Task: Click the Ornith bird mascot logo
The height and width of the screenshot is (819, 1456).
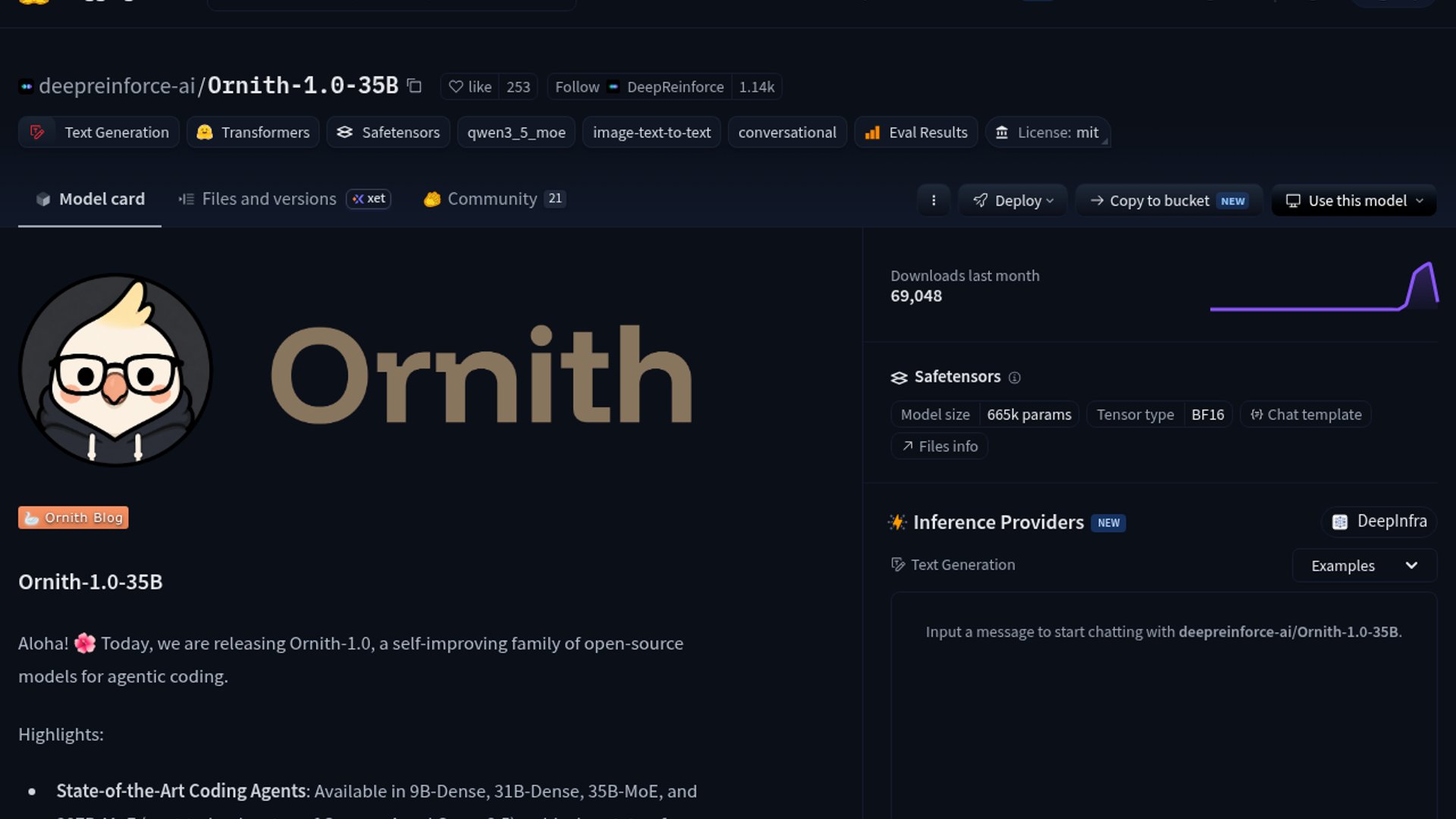Action: [x=115, y=371]
